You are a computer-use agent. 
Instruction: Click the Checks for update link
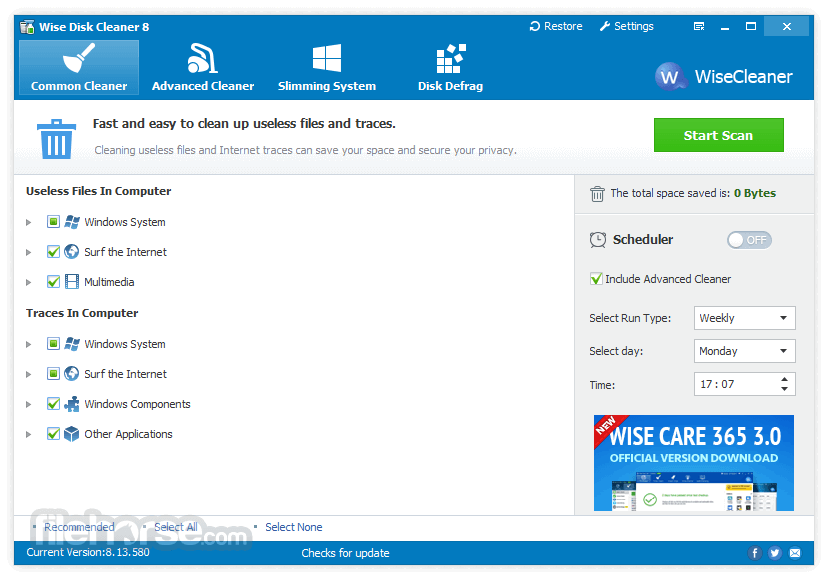point(345,553)
